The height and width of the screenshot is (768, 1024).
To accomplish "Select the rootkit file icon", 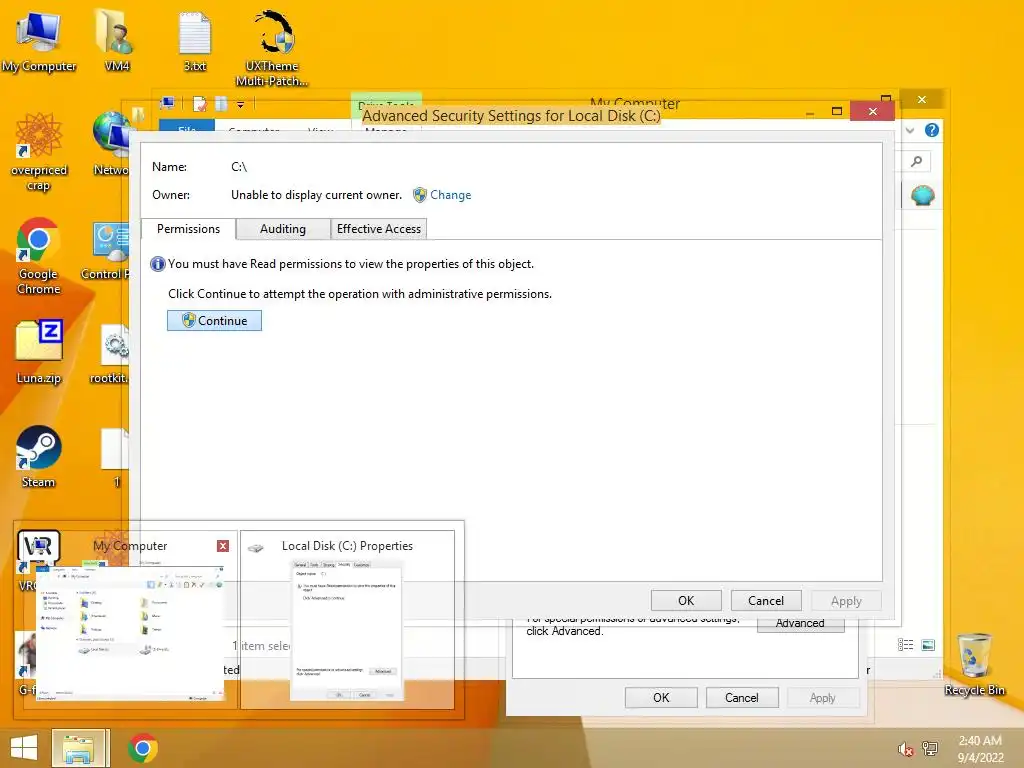I will coord(112,353).
